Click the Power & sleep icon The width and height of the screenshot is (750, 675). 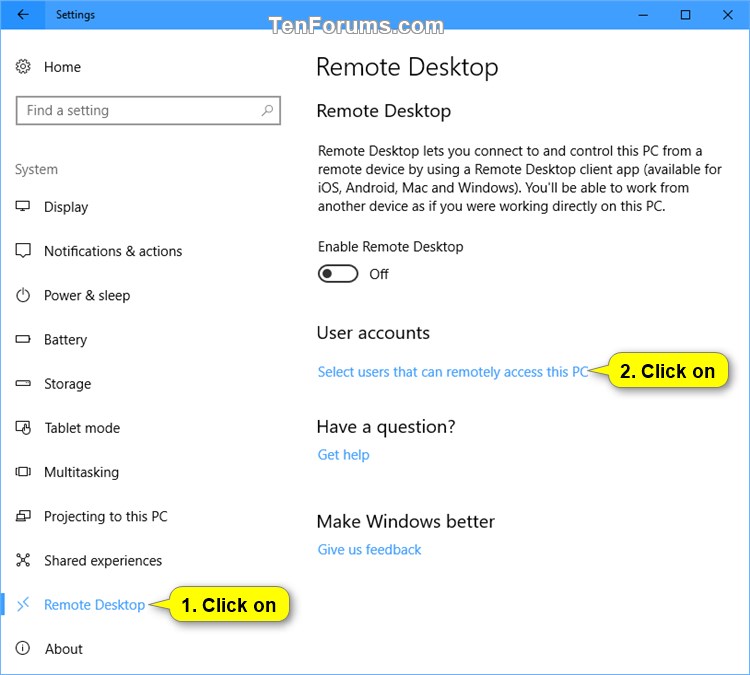tap(23, 295)
